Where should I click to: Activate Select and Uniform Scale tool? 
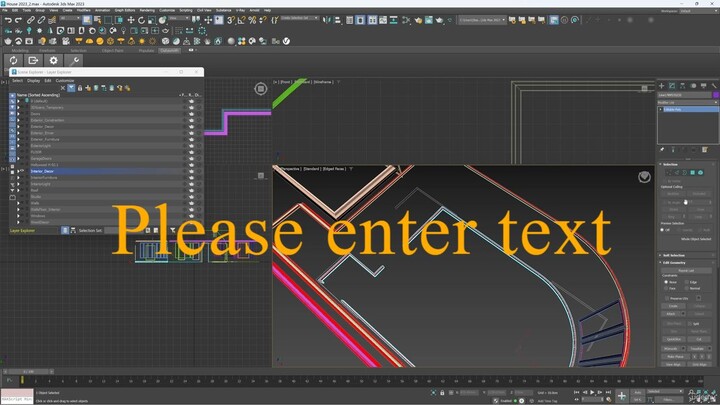click(152, 20)
